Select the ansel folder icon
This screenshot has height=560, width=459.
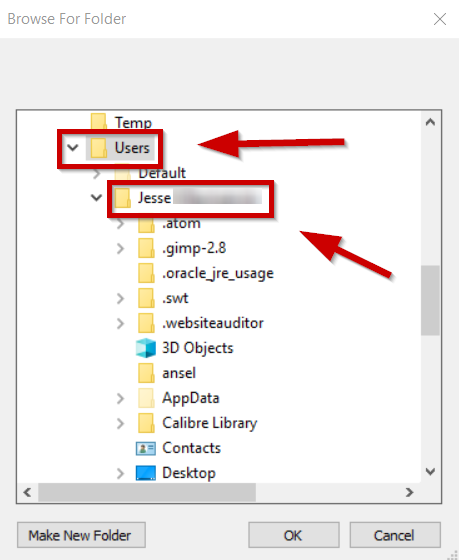(146, 373)
